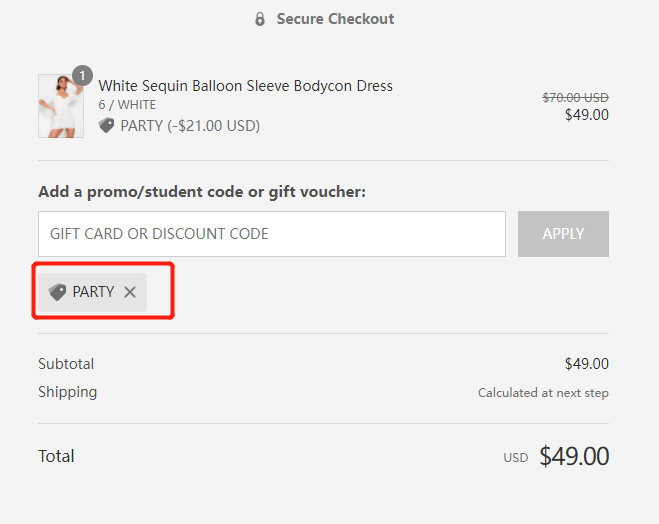
Task: Open the white dress product thumbnail
Action: click(x=61, y=106)
